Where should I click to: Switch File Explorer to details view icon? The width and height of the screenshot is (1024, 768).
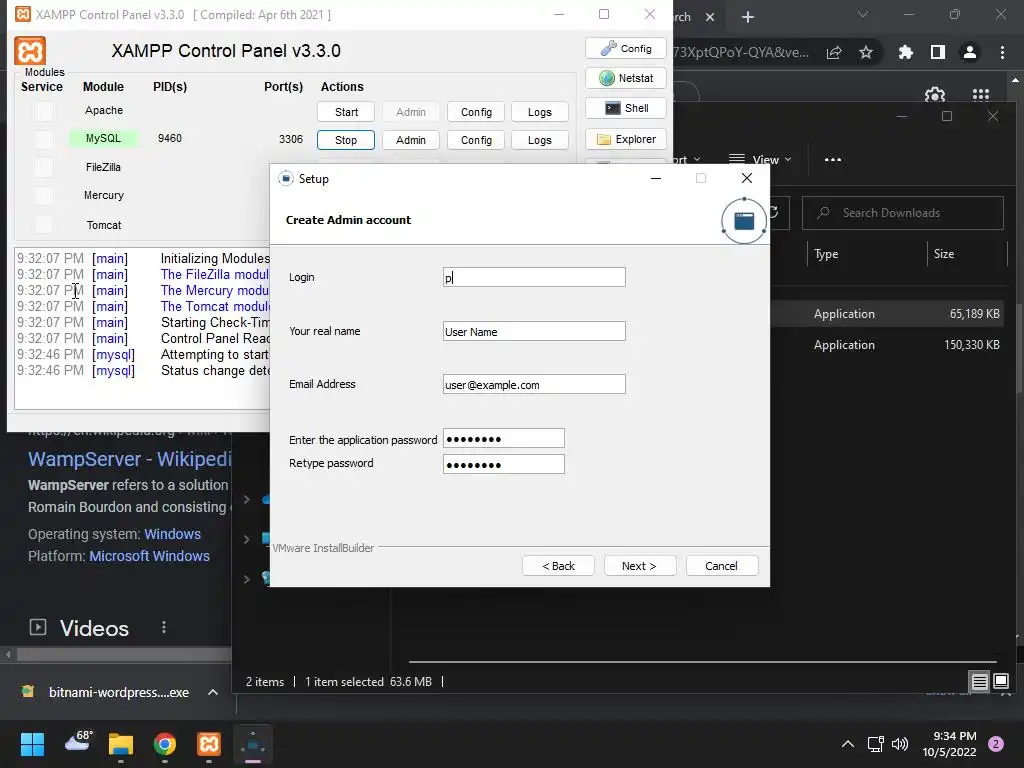coord(980,682)
